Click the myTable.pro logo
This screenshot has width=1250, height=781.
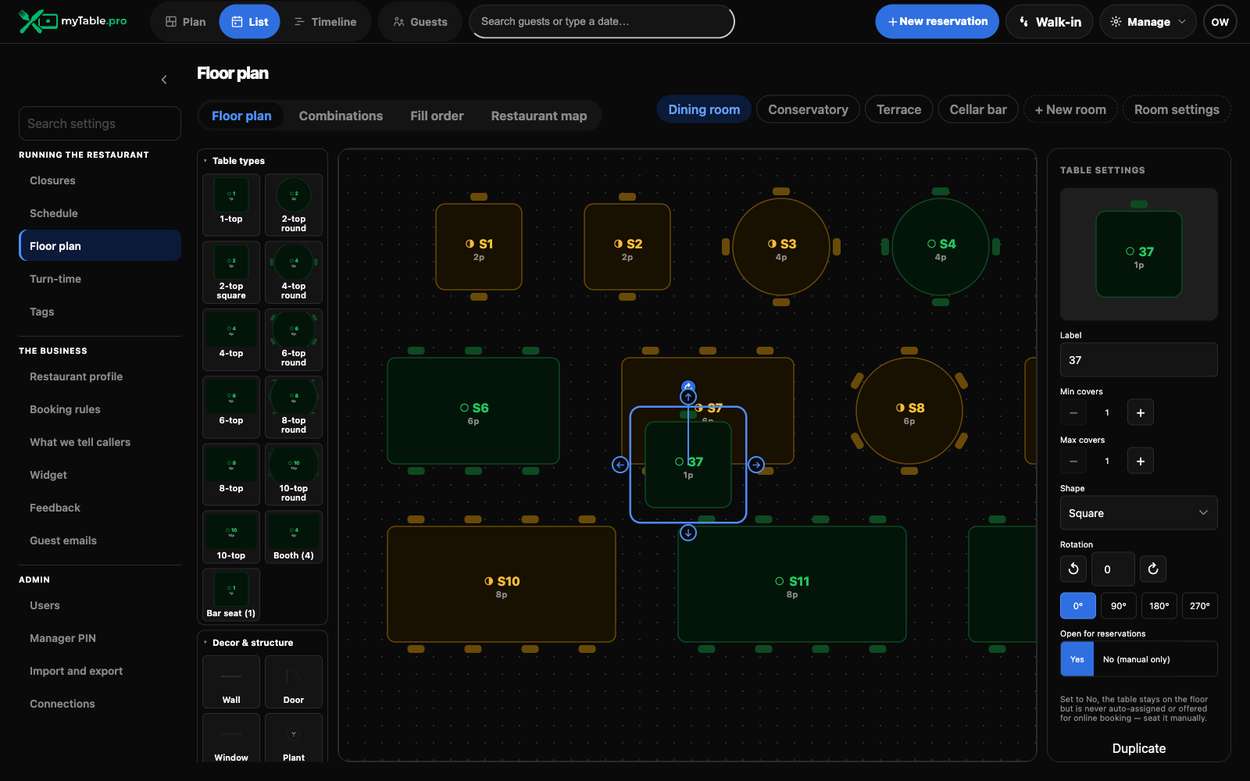pyautogui.click(x=73, y=21)
